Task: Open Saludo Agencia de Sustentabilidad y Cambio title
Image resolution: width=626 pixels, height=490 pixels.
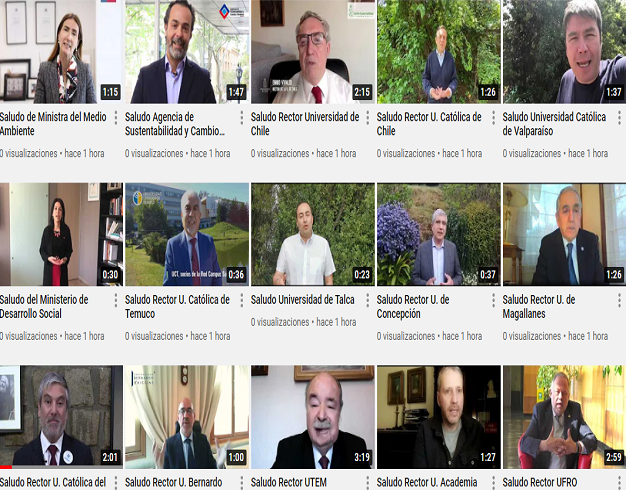Action: click(175, 124)
